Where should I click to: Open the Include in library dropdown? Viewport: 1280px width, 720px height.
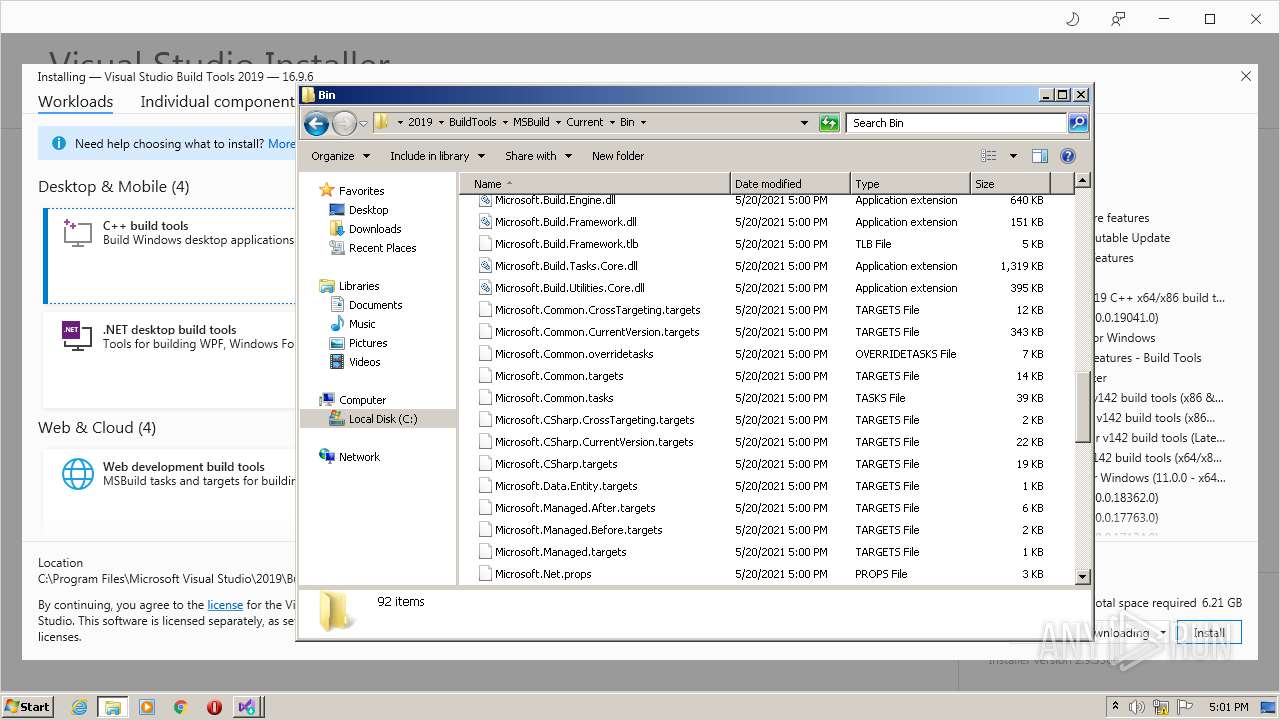click(437, 156)
